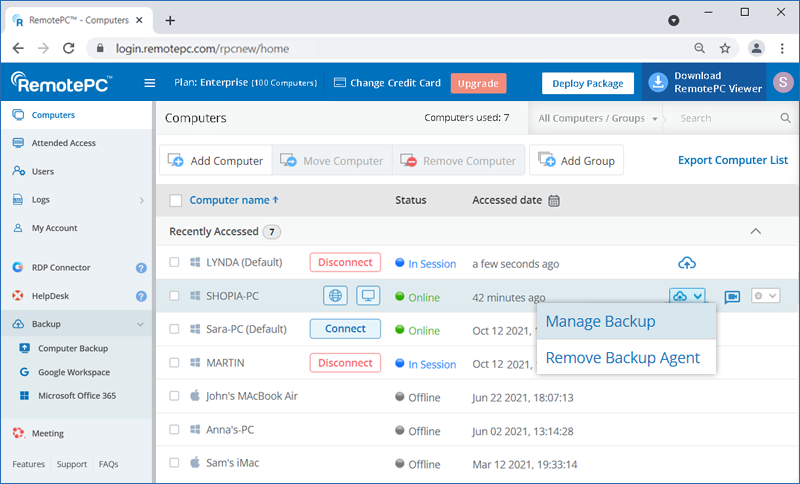Open the Export Computer List link

click(732, 160)
